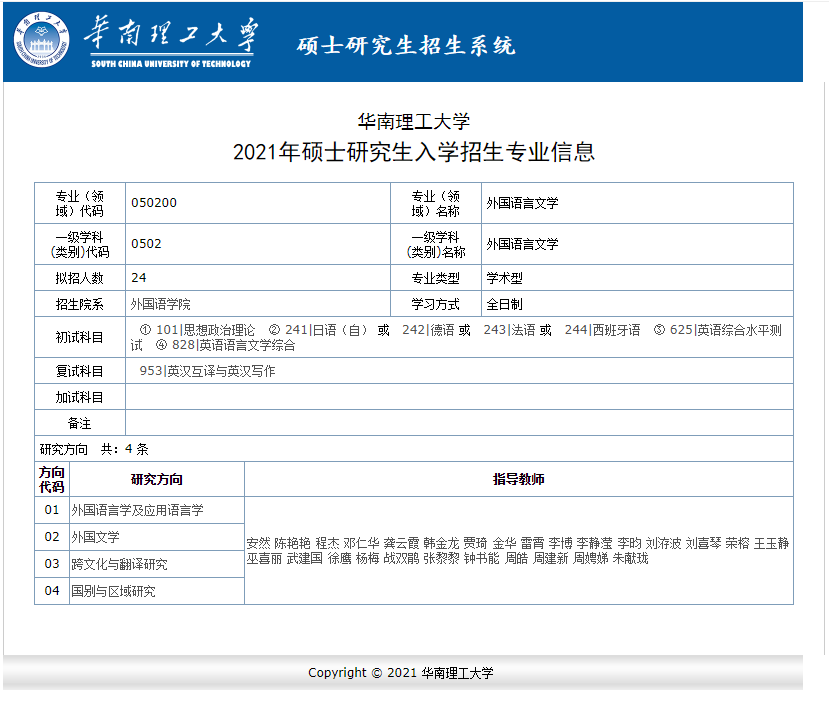829x703 pixels.
Task: Click advisor name 安然
Action: pos(259,543)
